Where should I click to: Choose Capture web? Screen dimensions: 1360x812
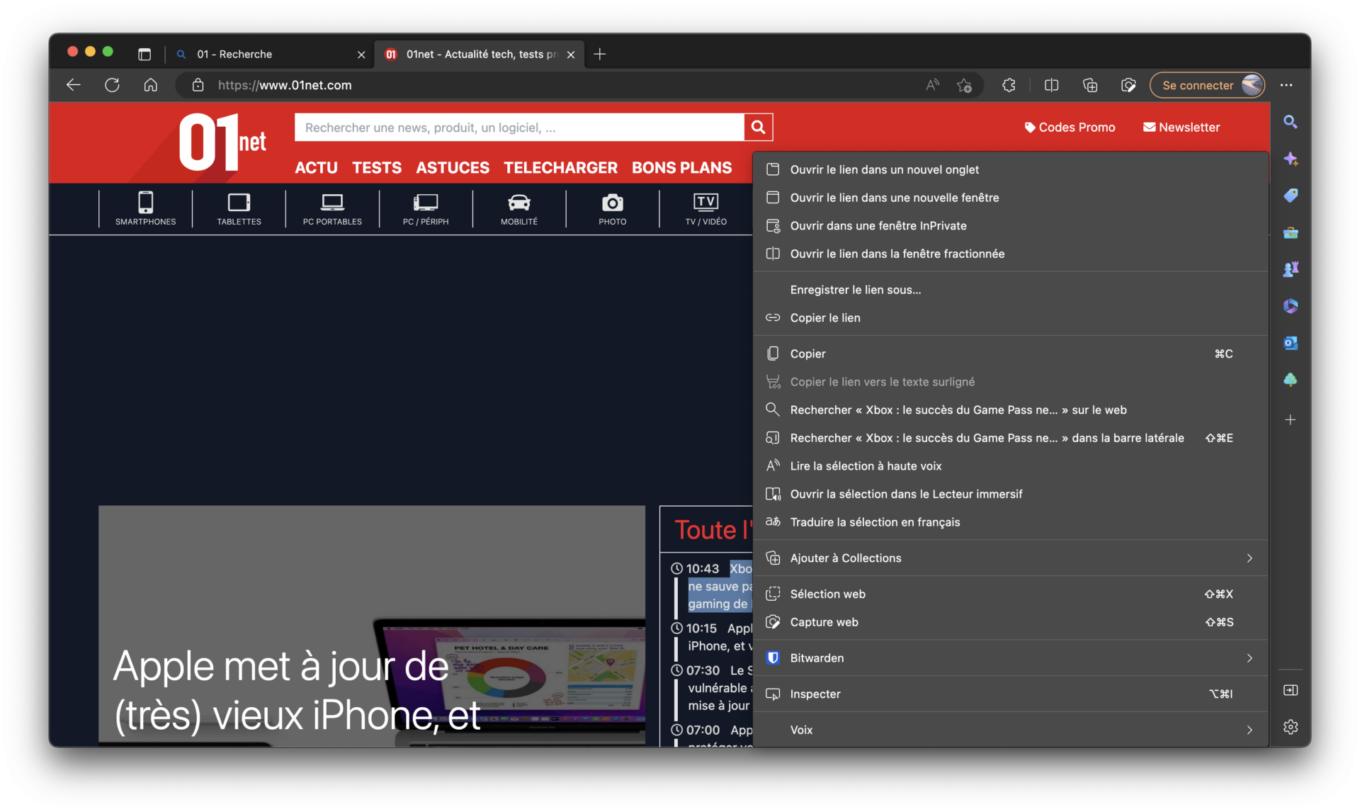pos(1010,622)
